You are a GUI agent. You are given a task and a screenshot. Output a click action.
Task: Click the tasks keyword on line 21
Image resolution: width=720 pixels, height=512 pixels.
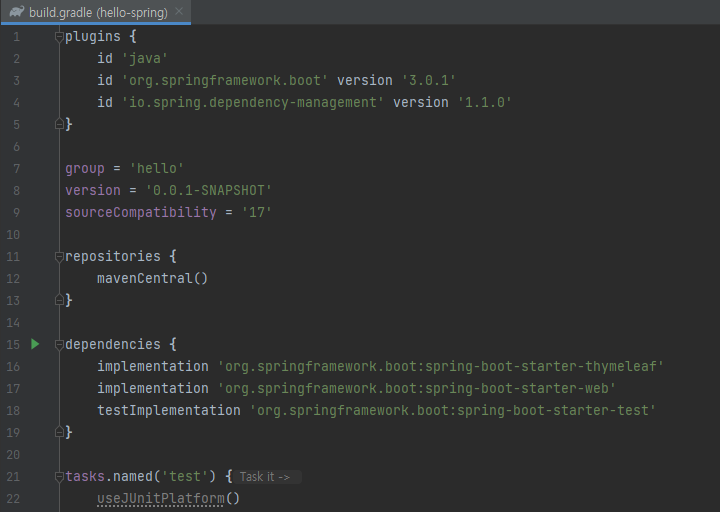click(85, 477)
